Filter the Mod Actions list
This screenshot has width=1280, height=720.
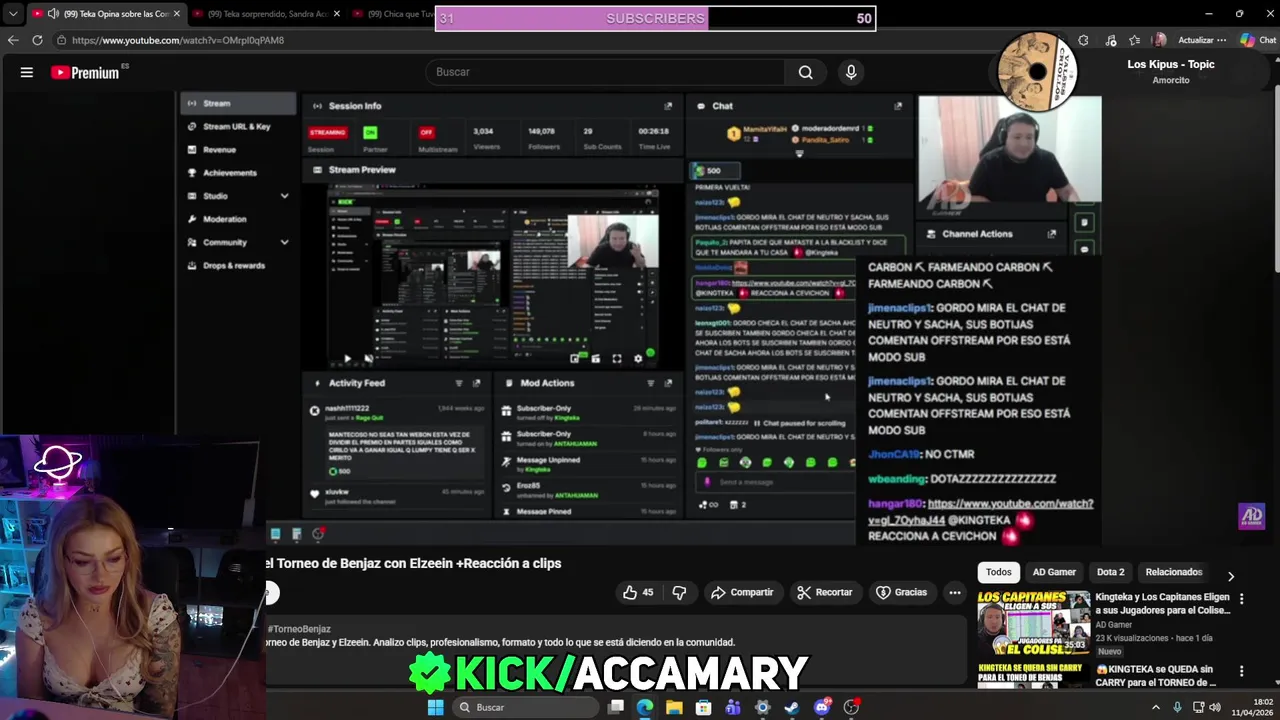pyautogui.click(x=651, y=383)
